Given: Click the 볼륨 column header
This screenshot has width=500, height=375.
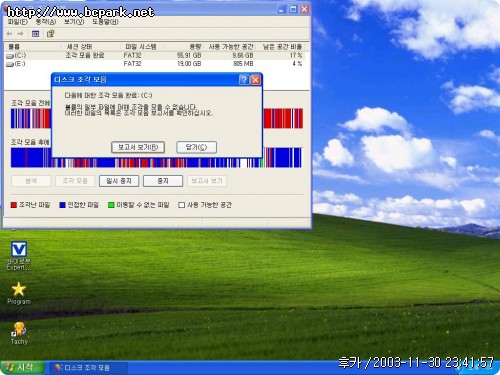Looking at the screenshot, I should (x=33, y=47).
